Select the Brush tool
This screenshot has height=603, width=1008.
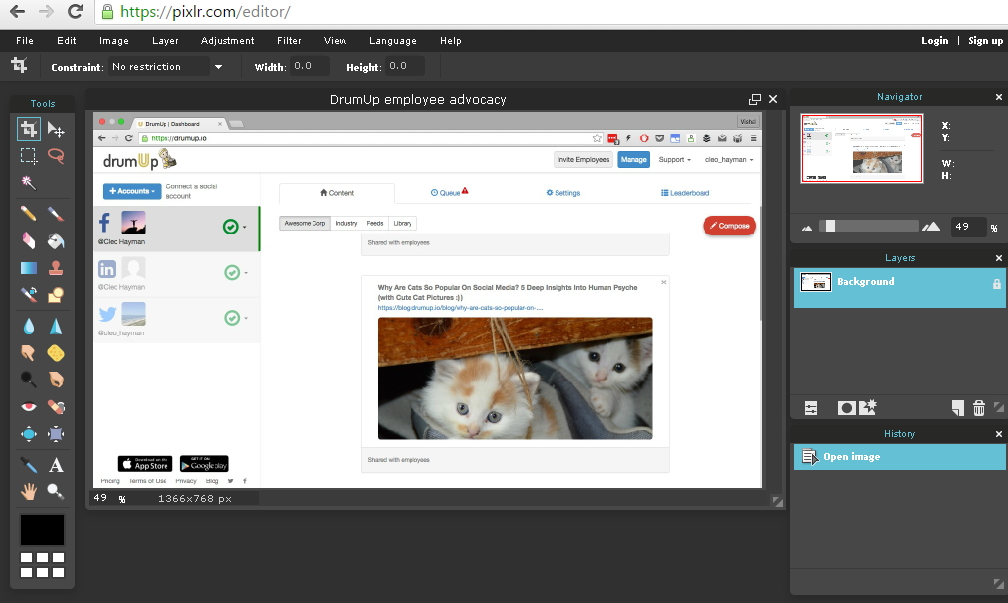pyautogui.click(x=56, y=213)
